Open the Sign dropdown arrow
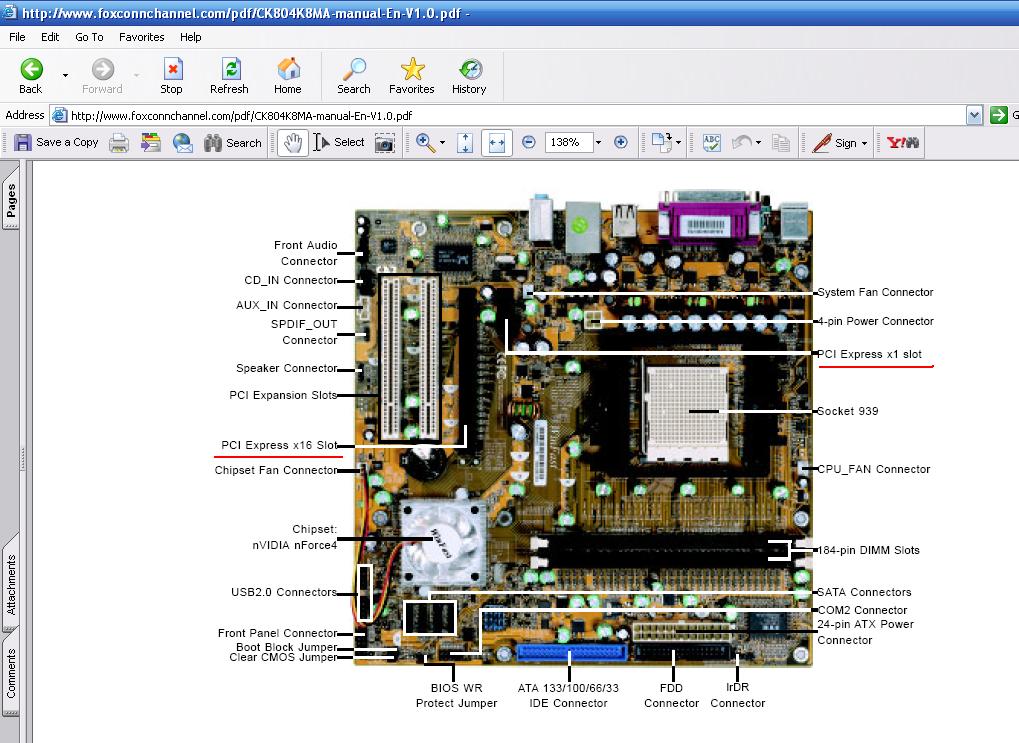The width and height of the screenshot is (1019, 743). (x=864, y=143)
